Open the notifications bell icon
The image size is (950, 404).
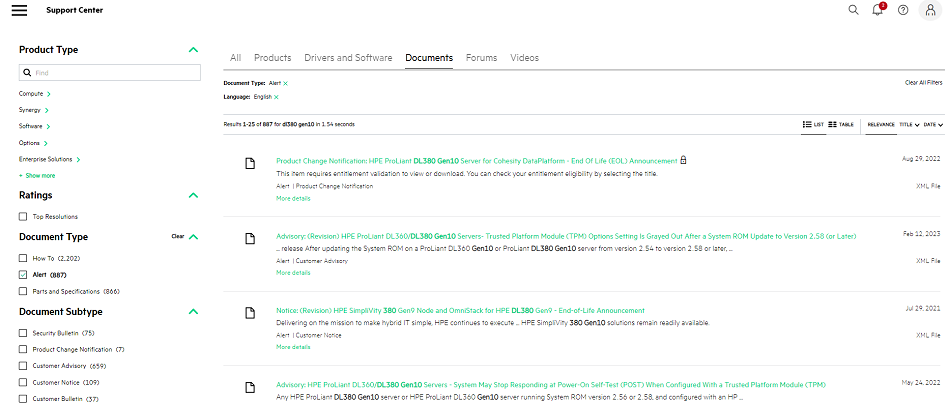coord(878,10)
